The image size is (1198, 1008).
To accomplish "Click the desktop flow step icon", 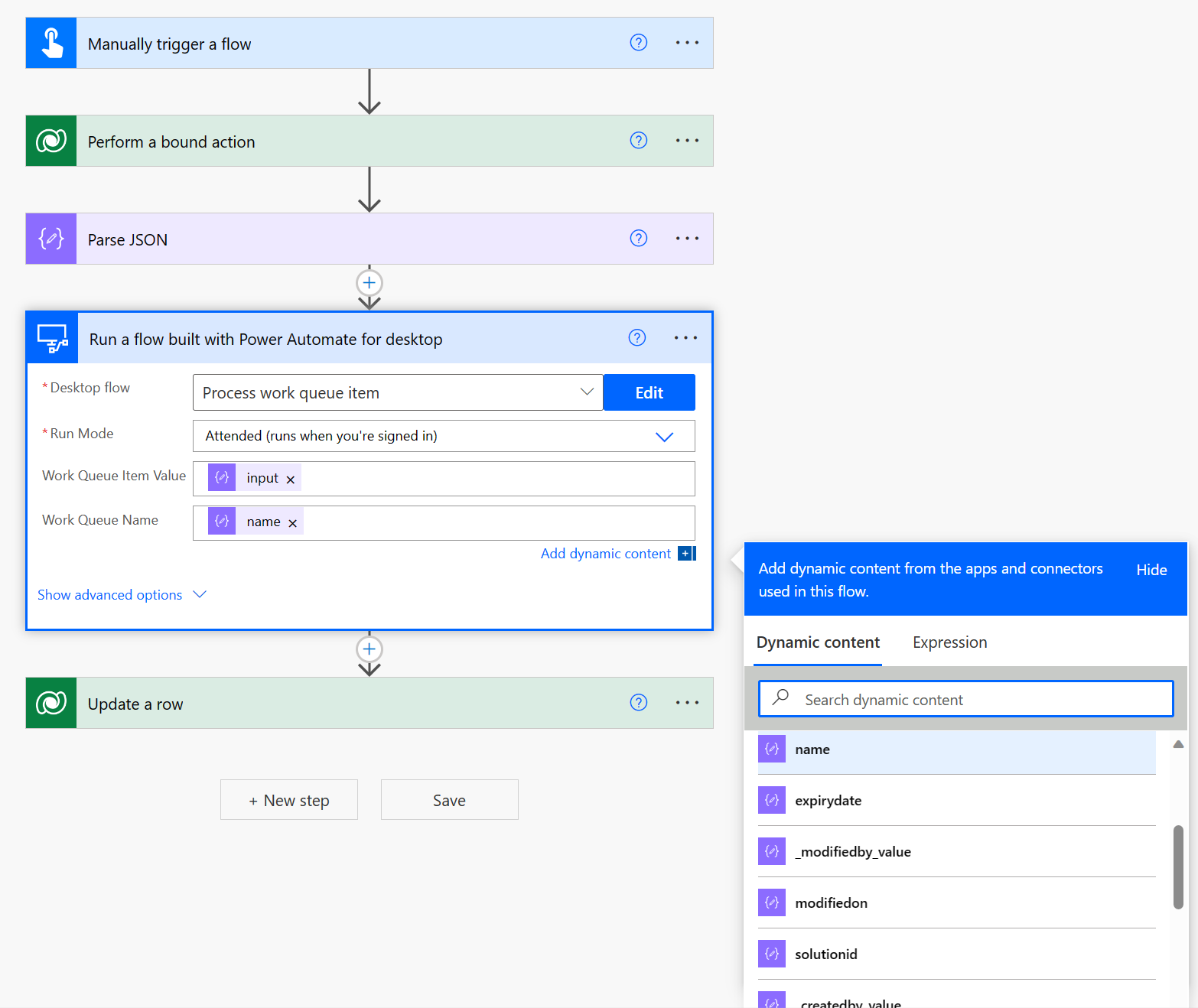I will pyautogui.click(x=52, y=338).
